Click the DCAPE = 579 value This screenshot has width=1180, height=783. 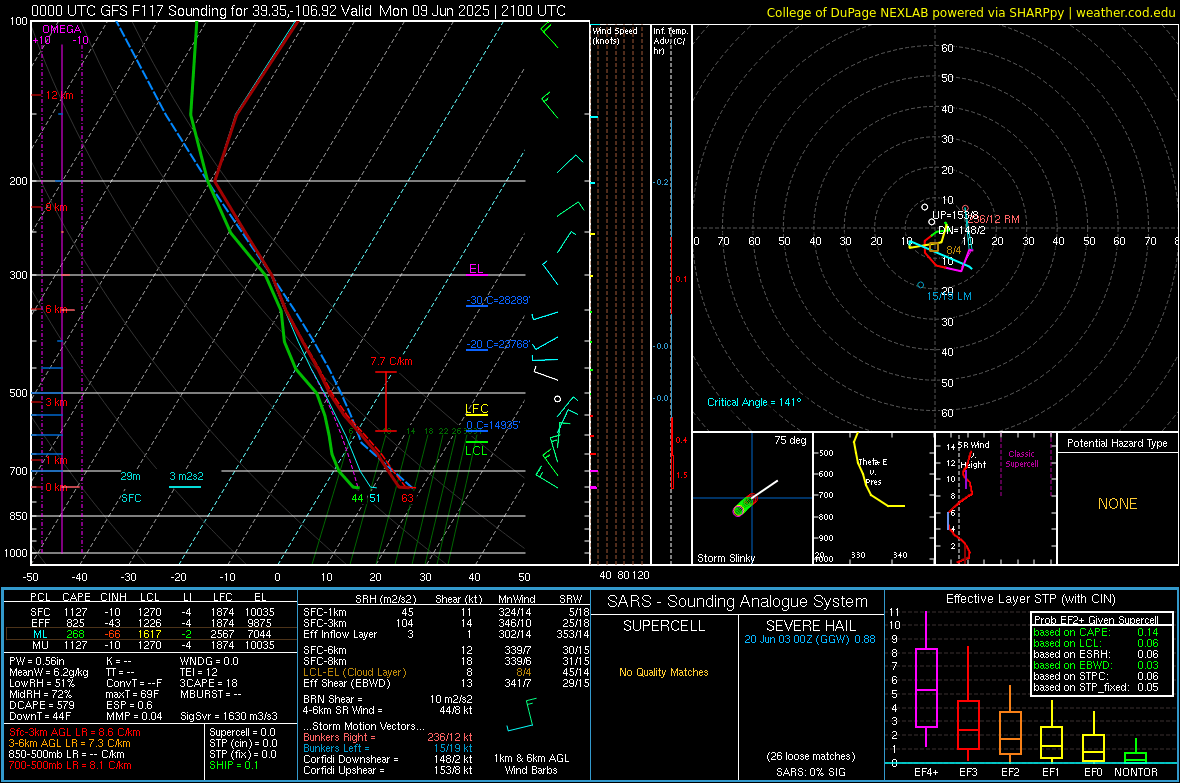coord(41,705)
